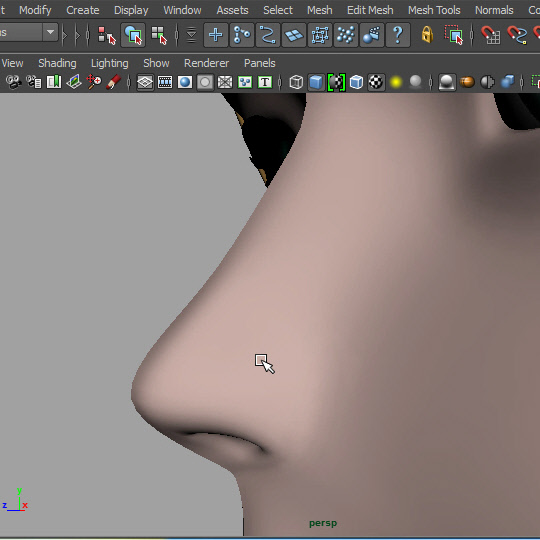Open the selection mask menu with stacked lines
This screenshot has height=540, width=540.
[191, 35]
